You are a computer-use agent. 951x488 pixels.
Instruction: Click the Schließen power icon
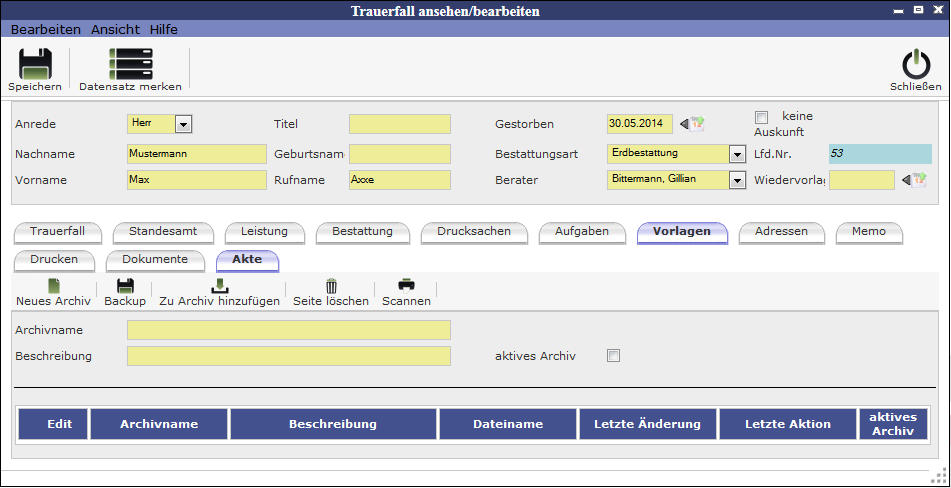915,65
